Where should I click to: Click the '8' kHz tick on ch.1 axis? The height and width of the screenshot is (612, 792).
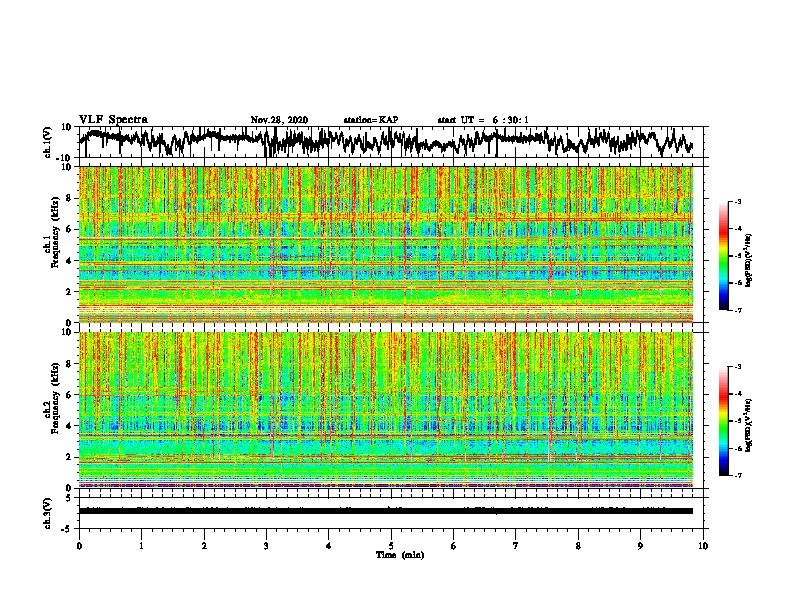pyautogui.click(x=69, y=198)
